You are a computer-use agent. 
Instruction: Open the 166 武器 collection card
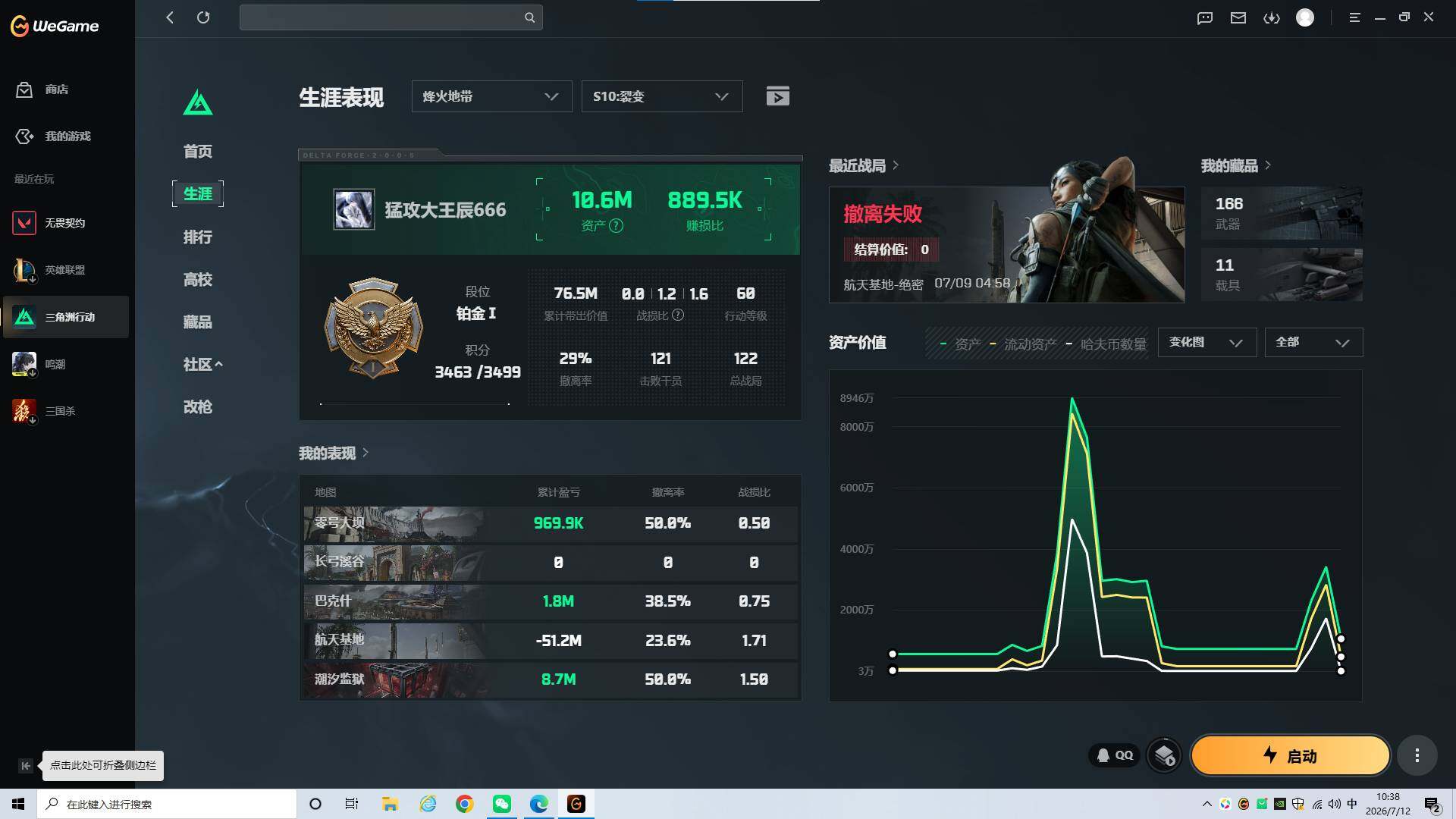click(x=1282, y=213)
